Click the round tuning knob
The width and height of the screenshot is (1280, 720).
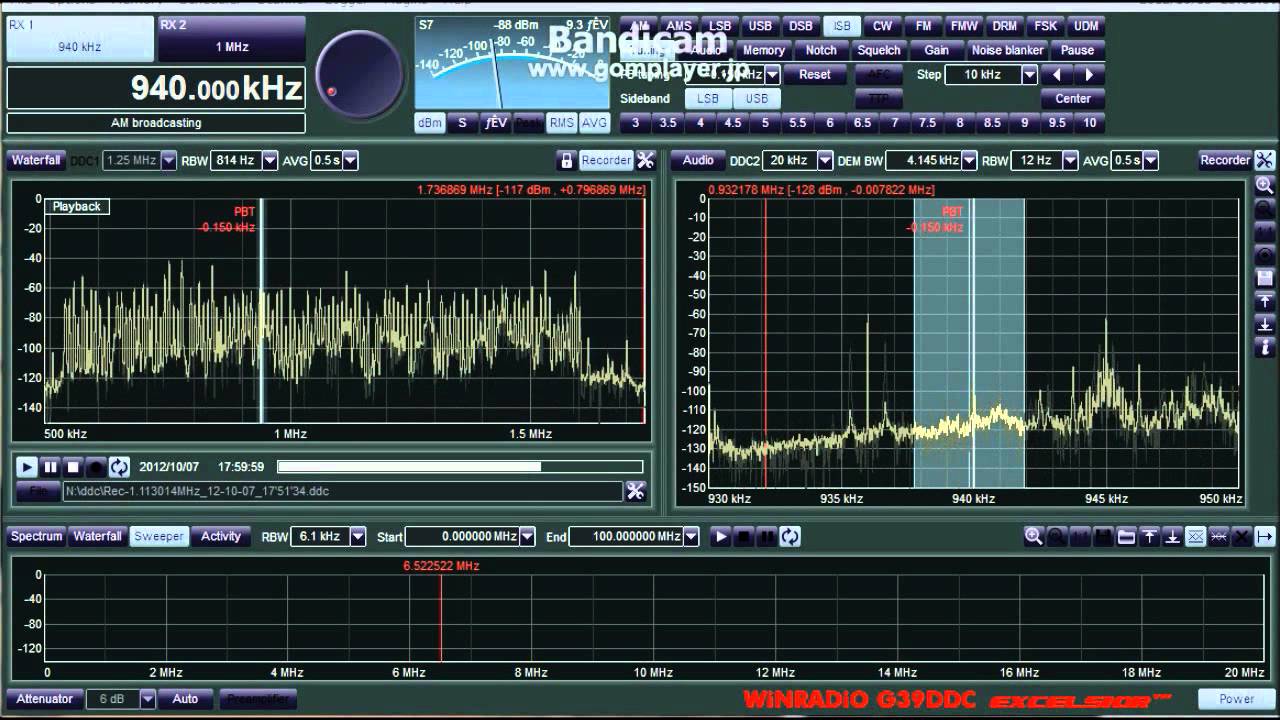coord(360,75)
